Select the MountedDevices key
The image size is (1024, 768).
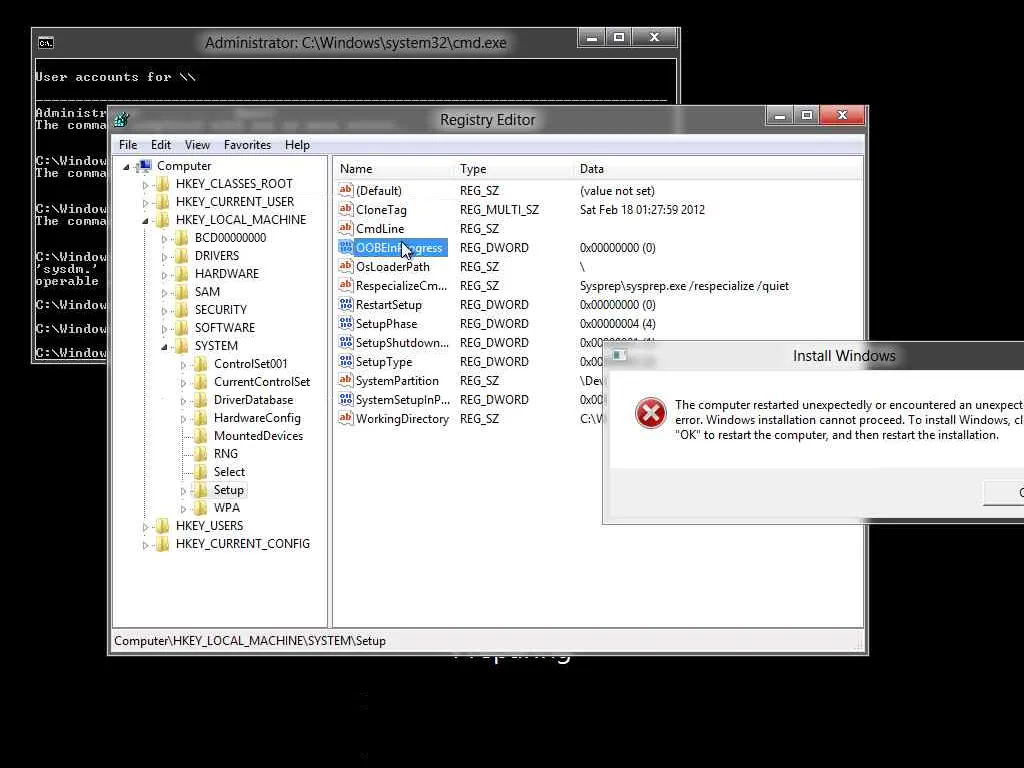point(258,436)
